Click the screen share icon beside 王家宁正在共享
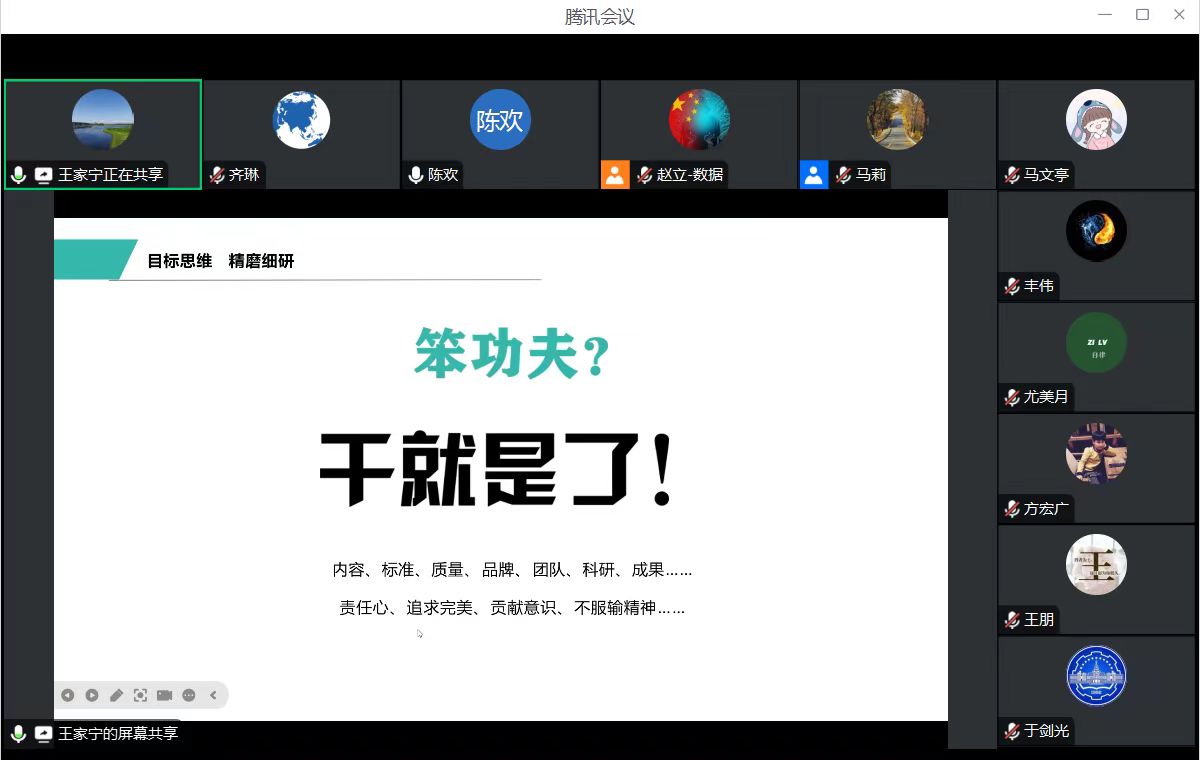This screenshot has height=760, width=1200. [x=43, y=175]
